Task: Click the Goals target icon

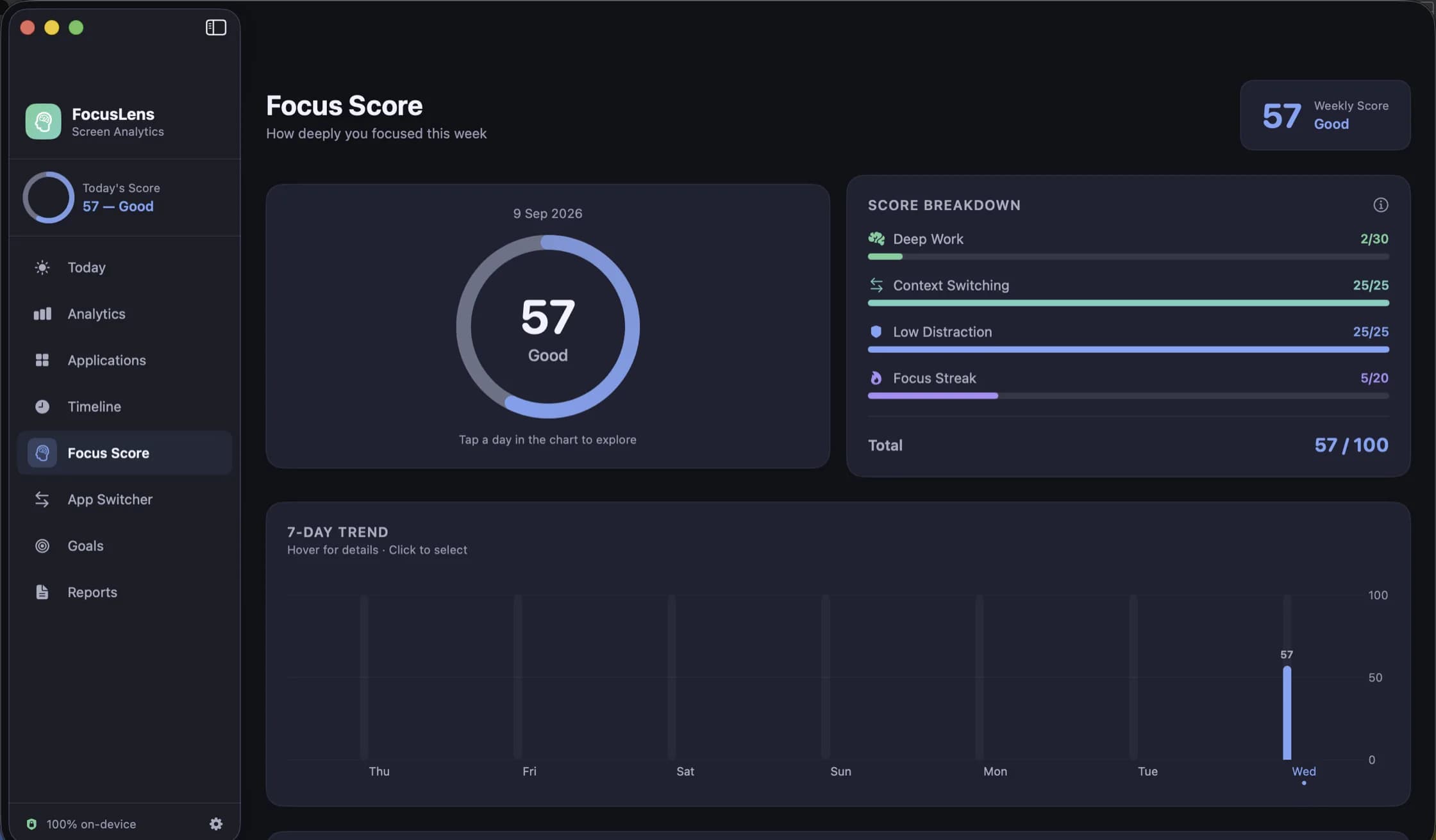Action: tap(42, 546)
